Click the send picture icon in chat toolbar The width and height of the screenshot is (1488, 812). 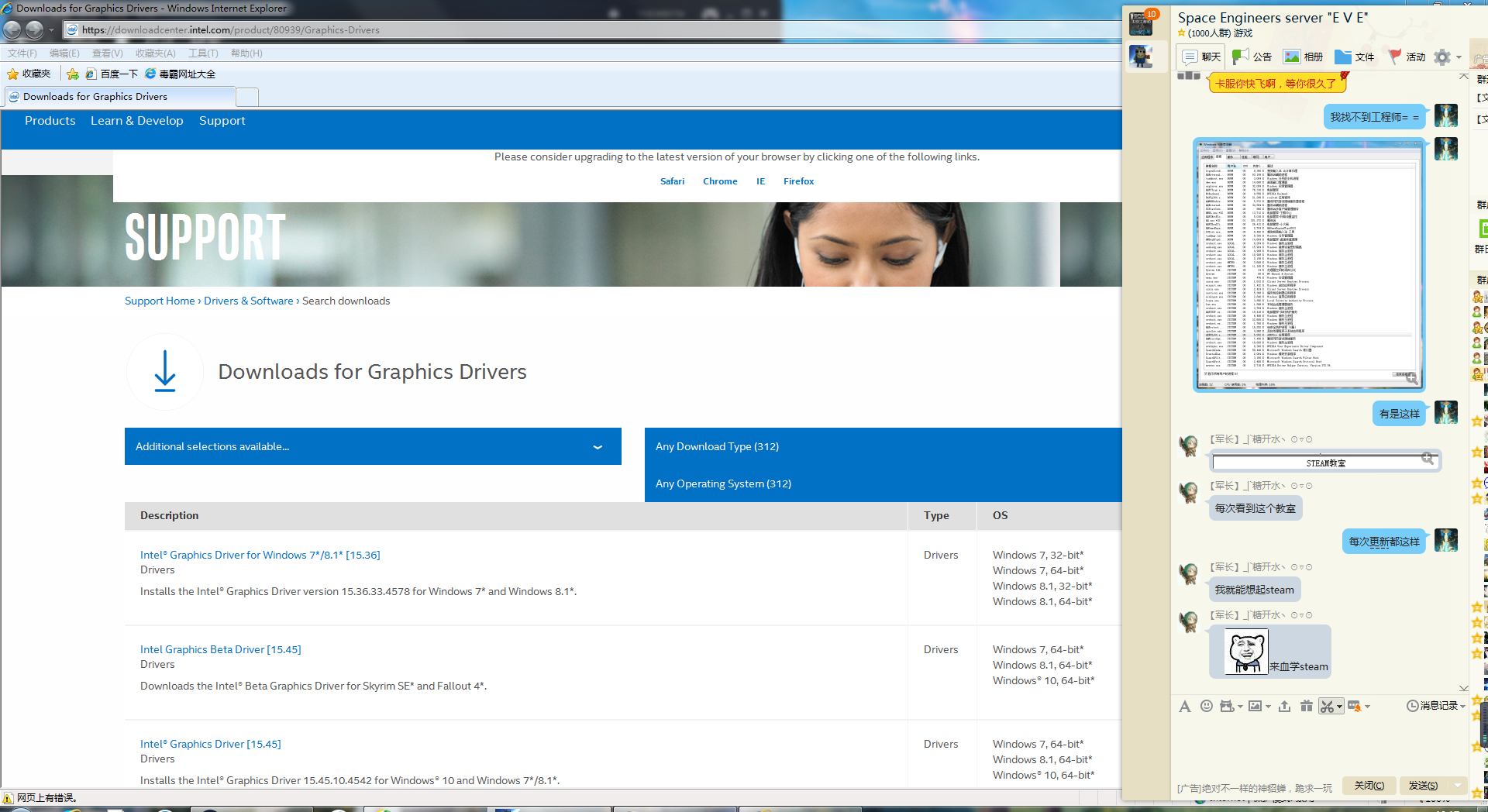tap(1255, 706)
